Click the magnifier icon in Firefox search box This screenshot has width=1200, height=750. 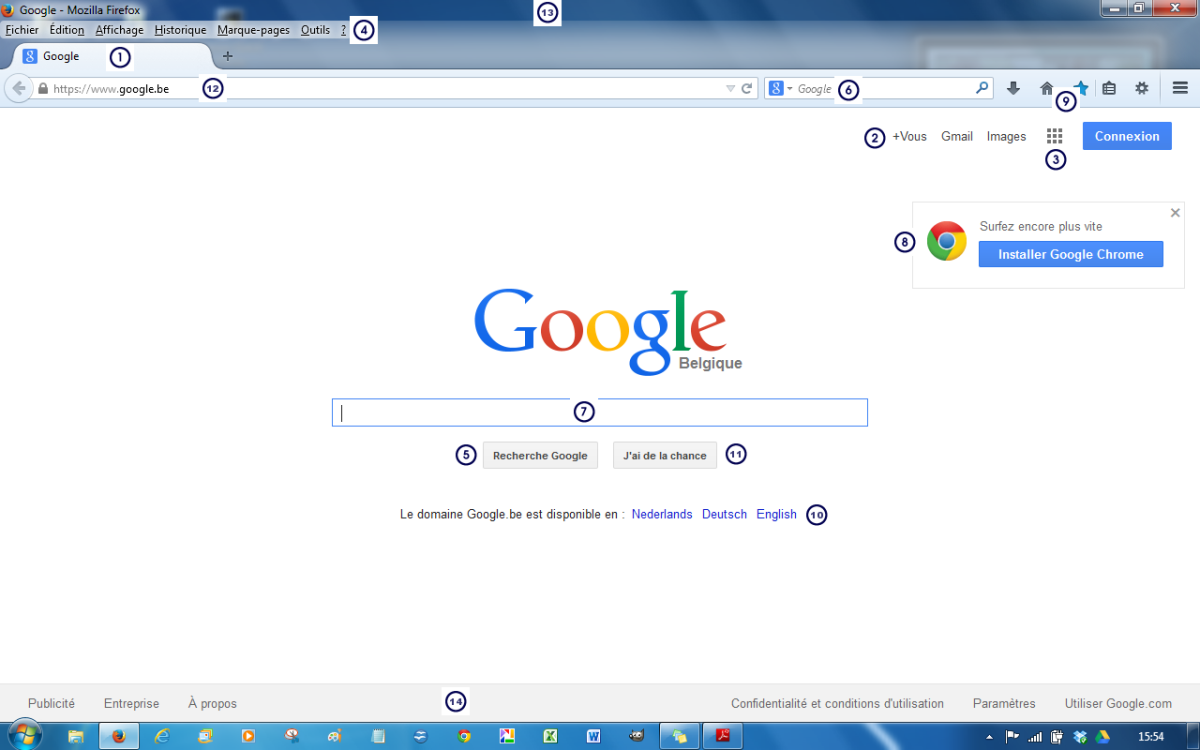(982, 88)
